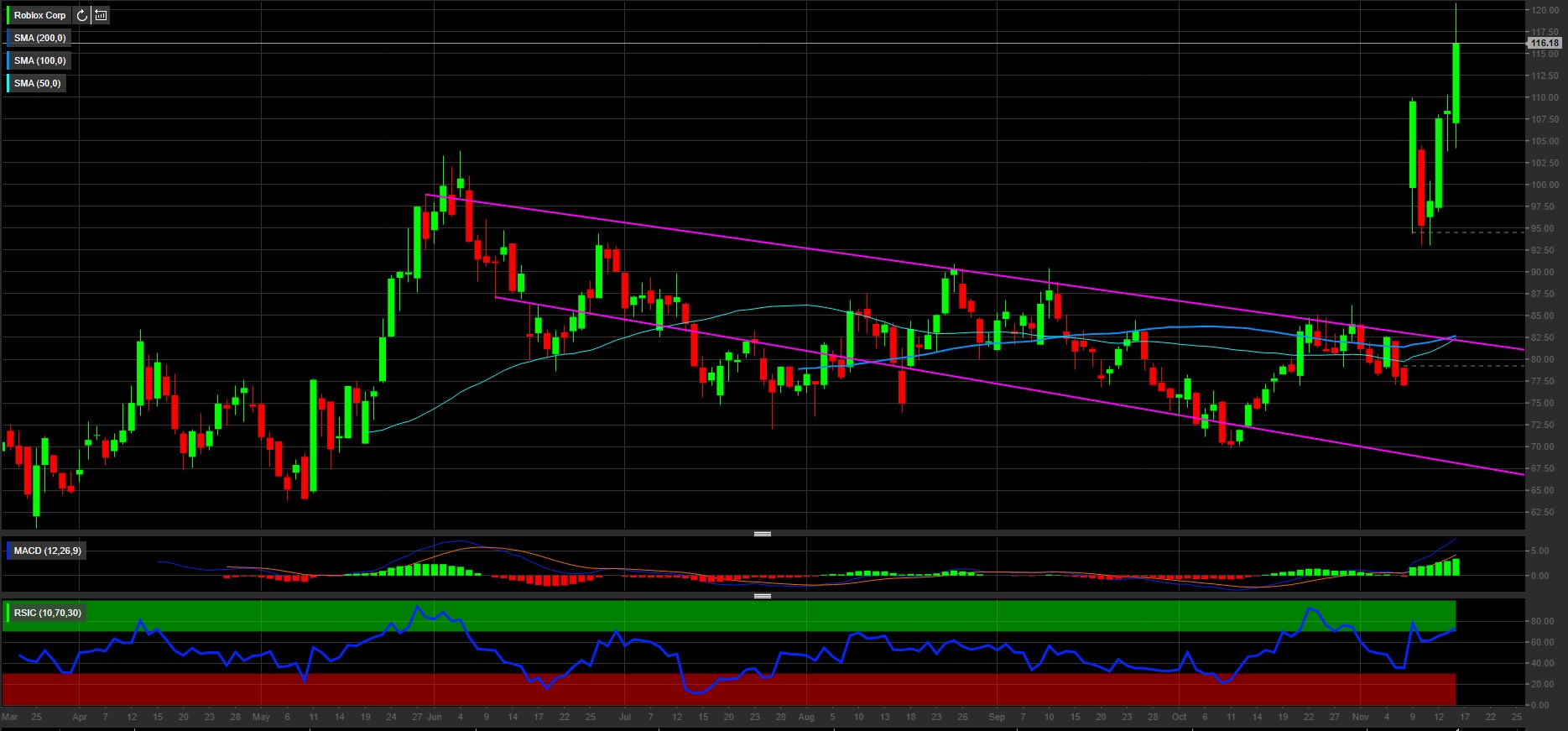Click the 100.00 level on the price axis
1568x731 pixels.
pos(1545,185)
